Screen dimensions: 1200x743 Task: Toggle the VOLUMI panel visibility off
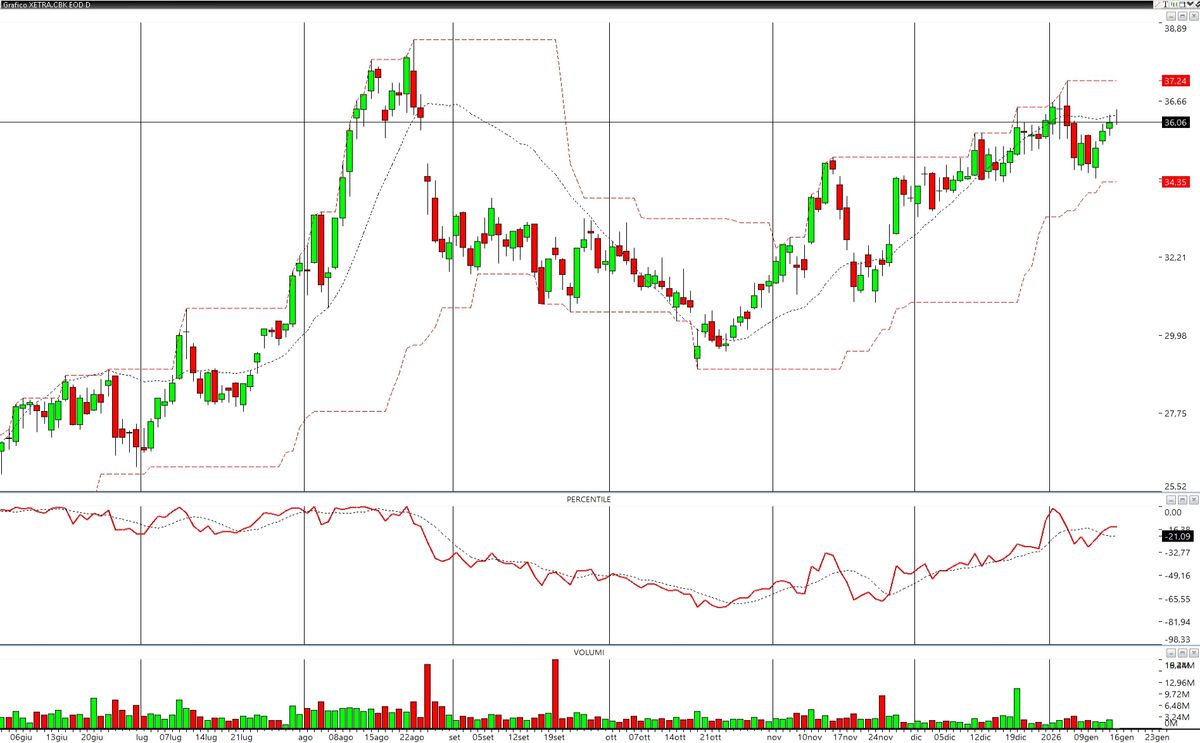point(1193,652)
